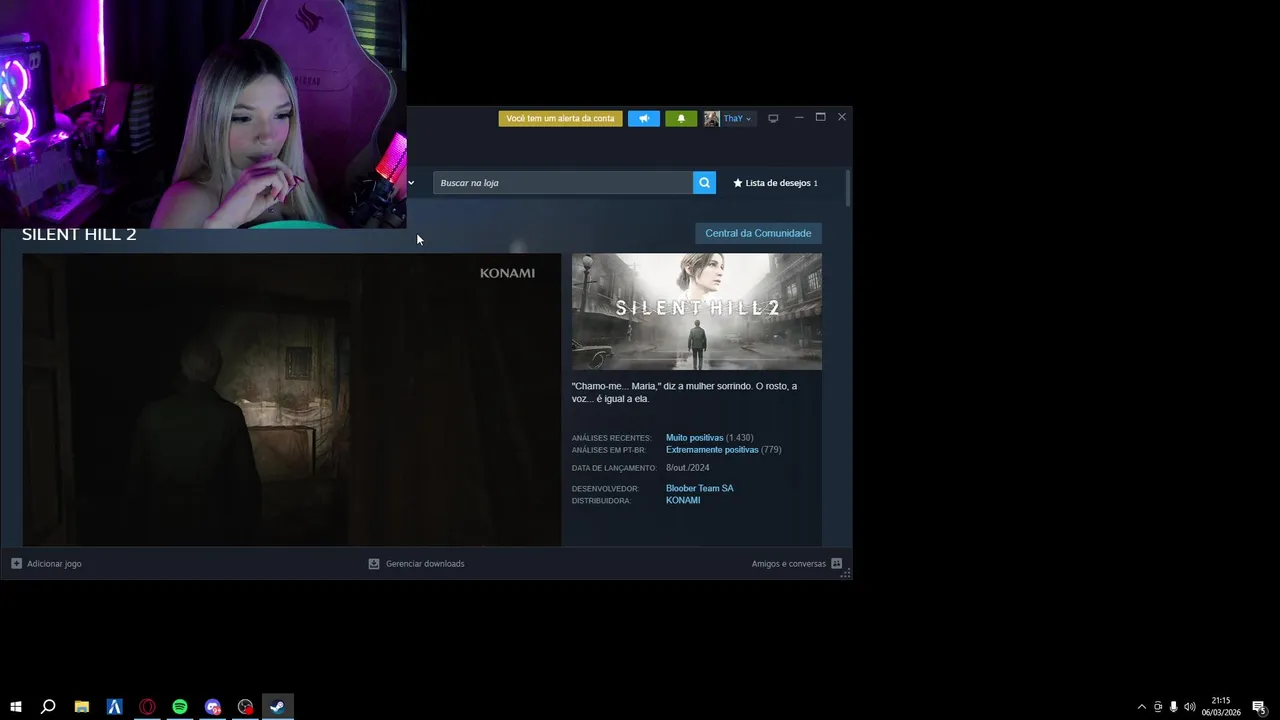
Task: Click the Buscar na loja search field
Action: click(x=563, y=183)
